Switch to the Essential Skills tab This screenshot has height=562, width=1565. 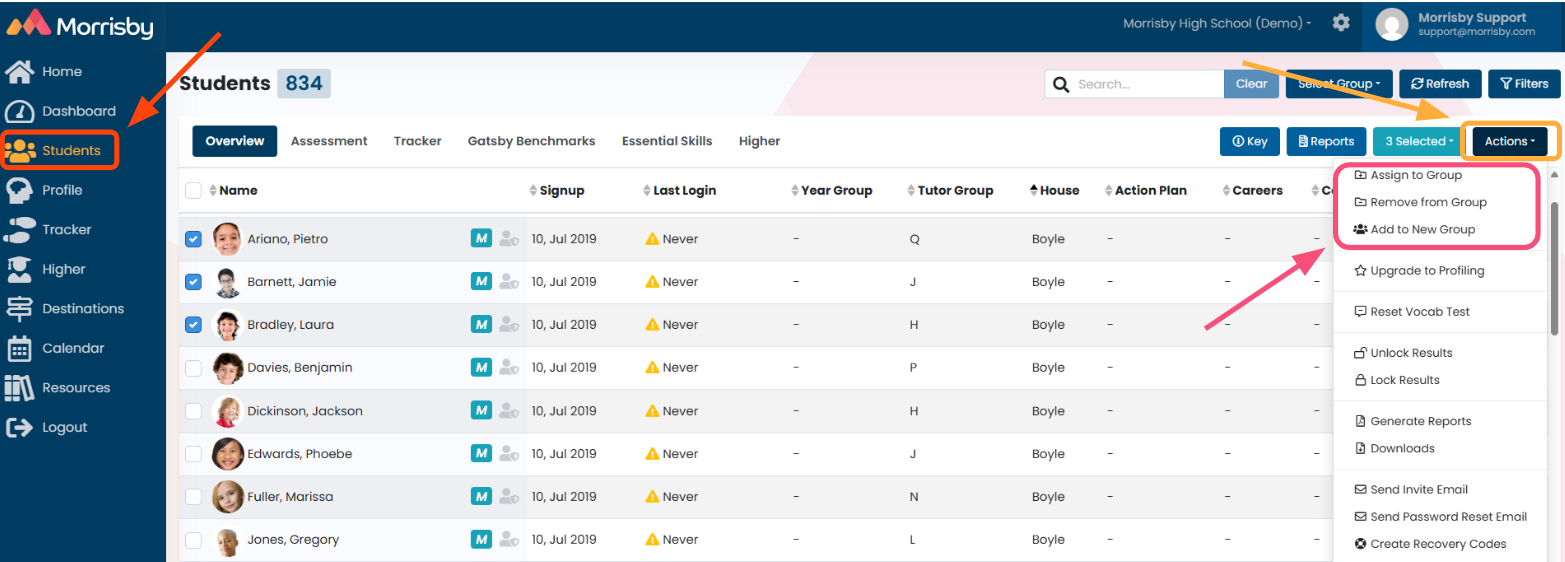[x=667, y=141]
